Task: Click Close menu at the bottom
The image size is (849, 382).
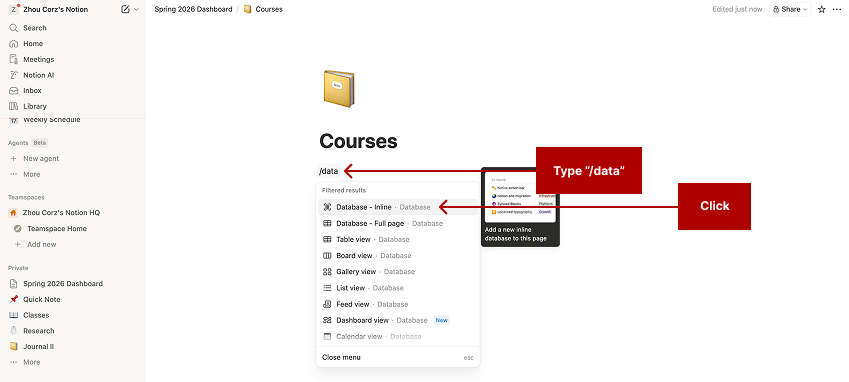Action: [398, 357]
